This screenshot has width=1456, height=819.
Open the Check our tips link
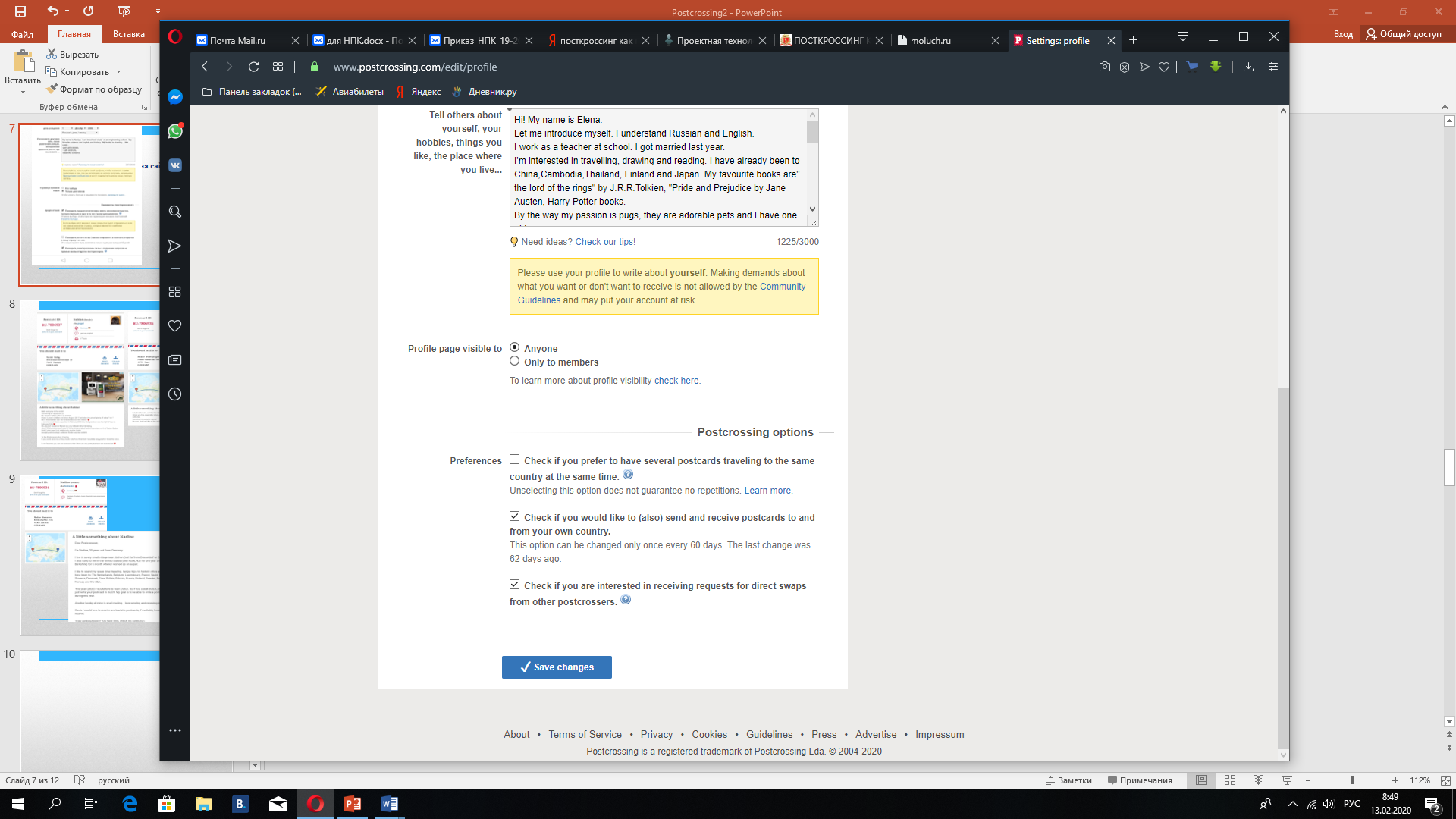(605, 242)
